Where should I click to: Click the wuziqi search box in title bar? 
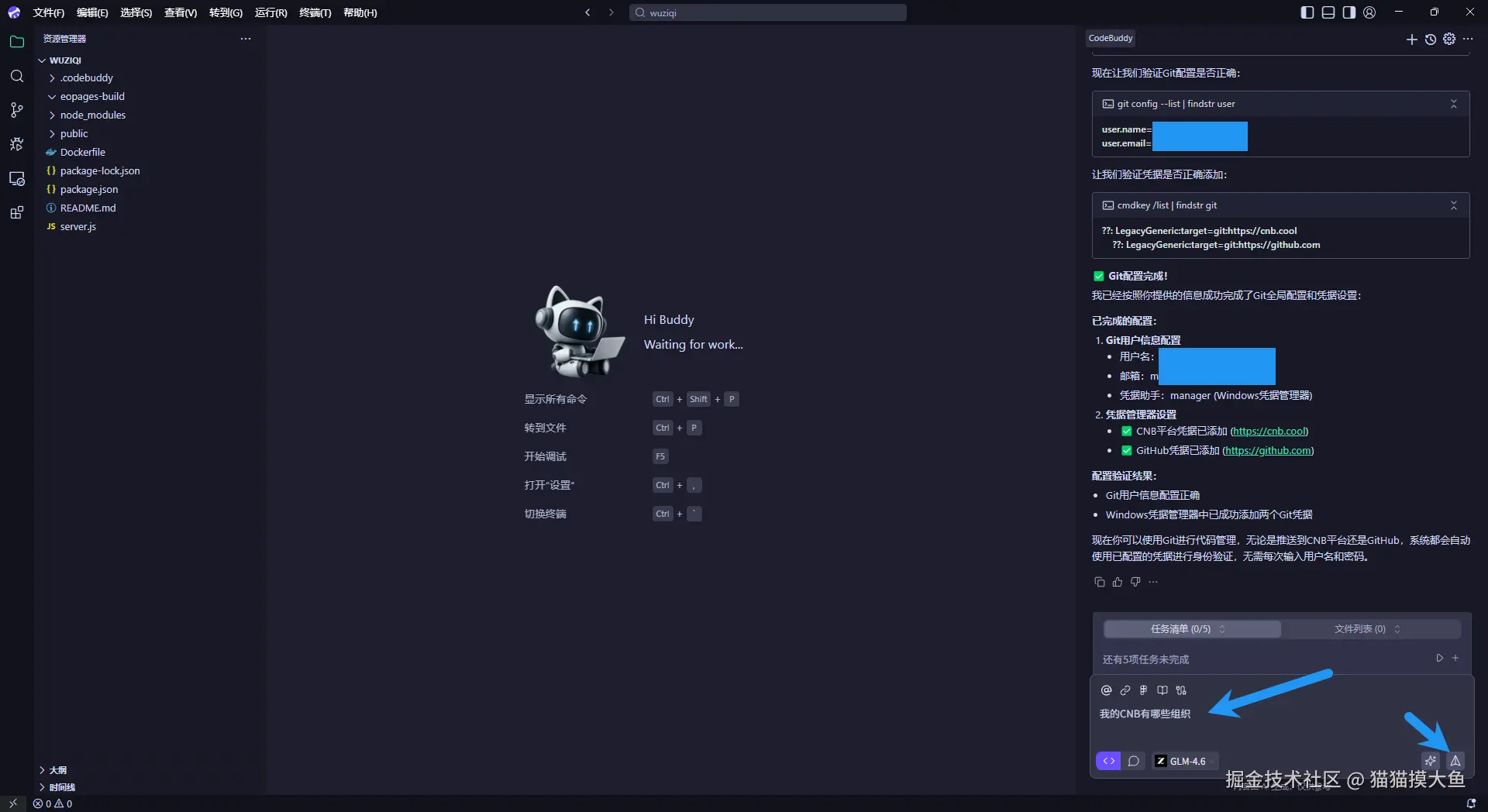tap(767, 12)
